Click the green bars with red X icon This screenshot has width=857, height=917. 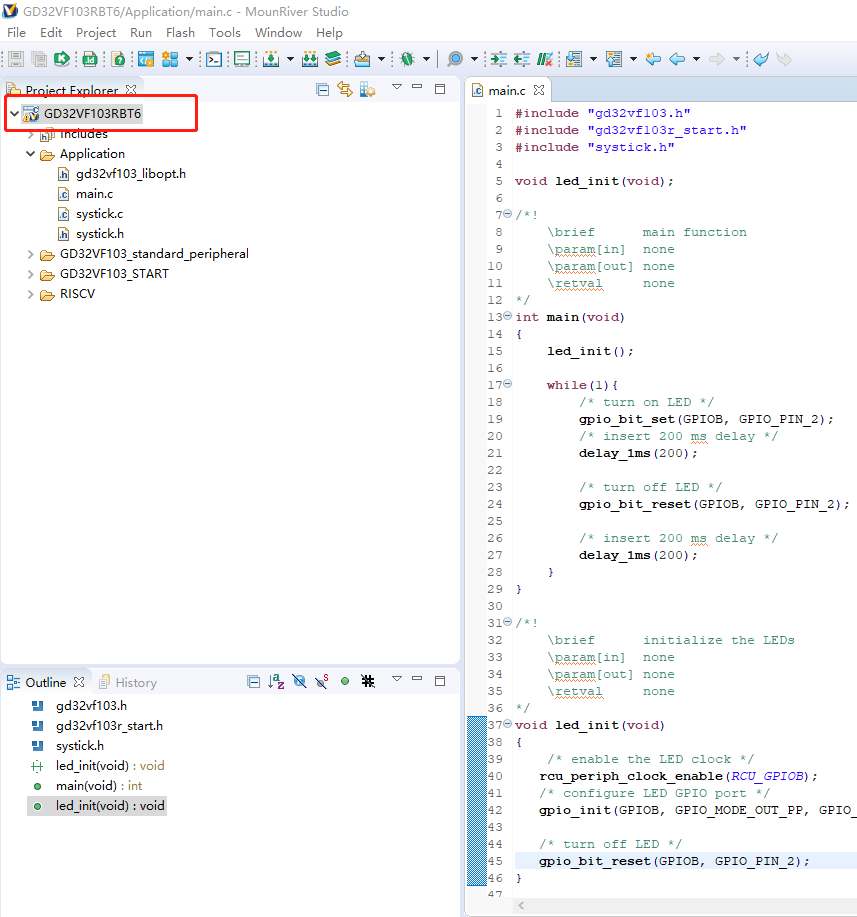[545, 59]
